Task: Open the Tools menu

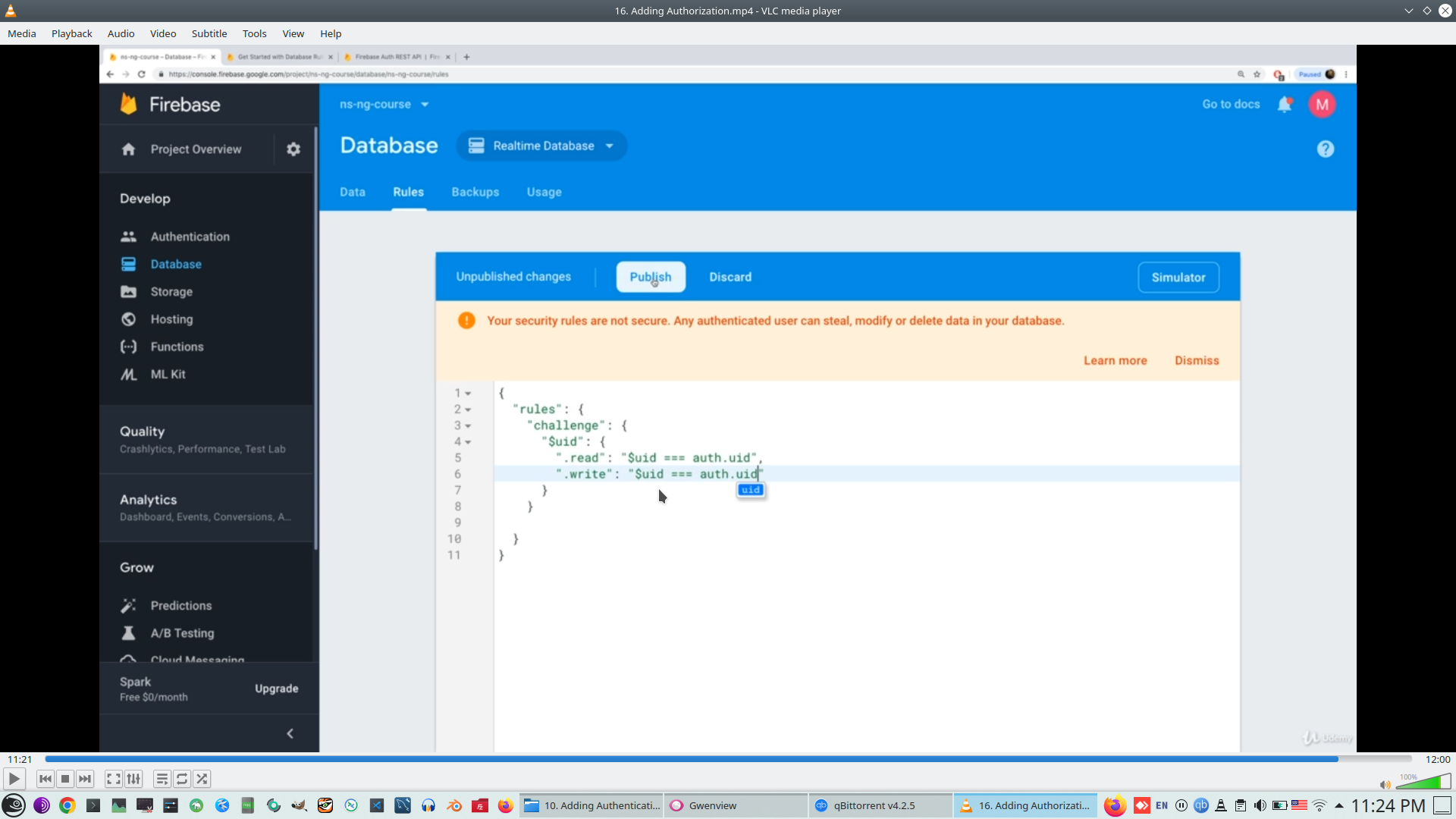Action: pyautogui.click(x=254, y=33)
